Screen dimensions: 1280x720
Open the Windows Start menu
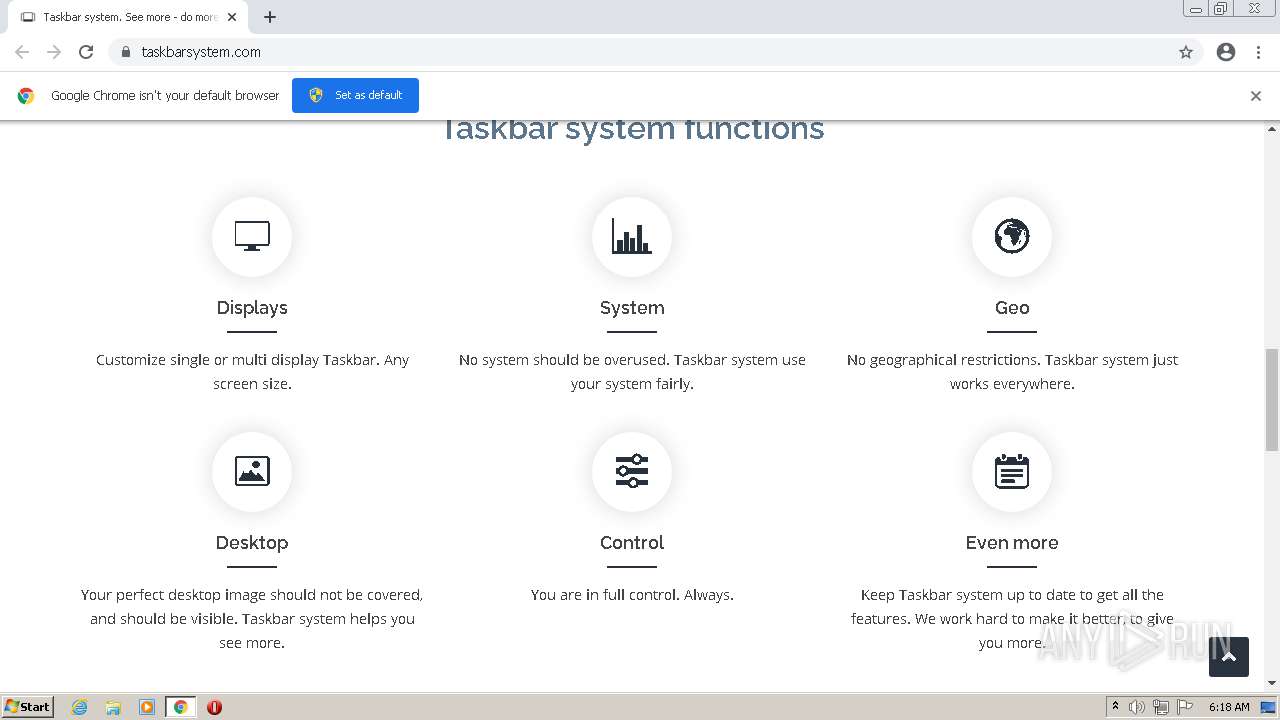pyautogui.click(x=28, y=707)
